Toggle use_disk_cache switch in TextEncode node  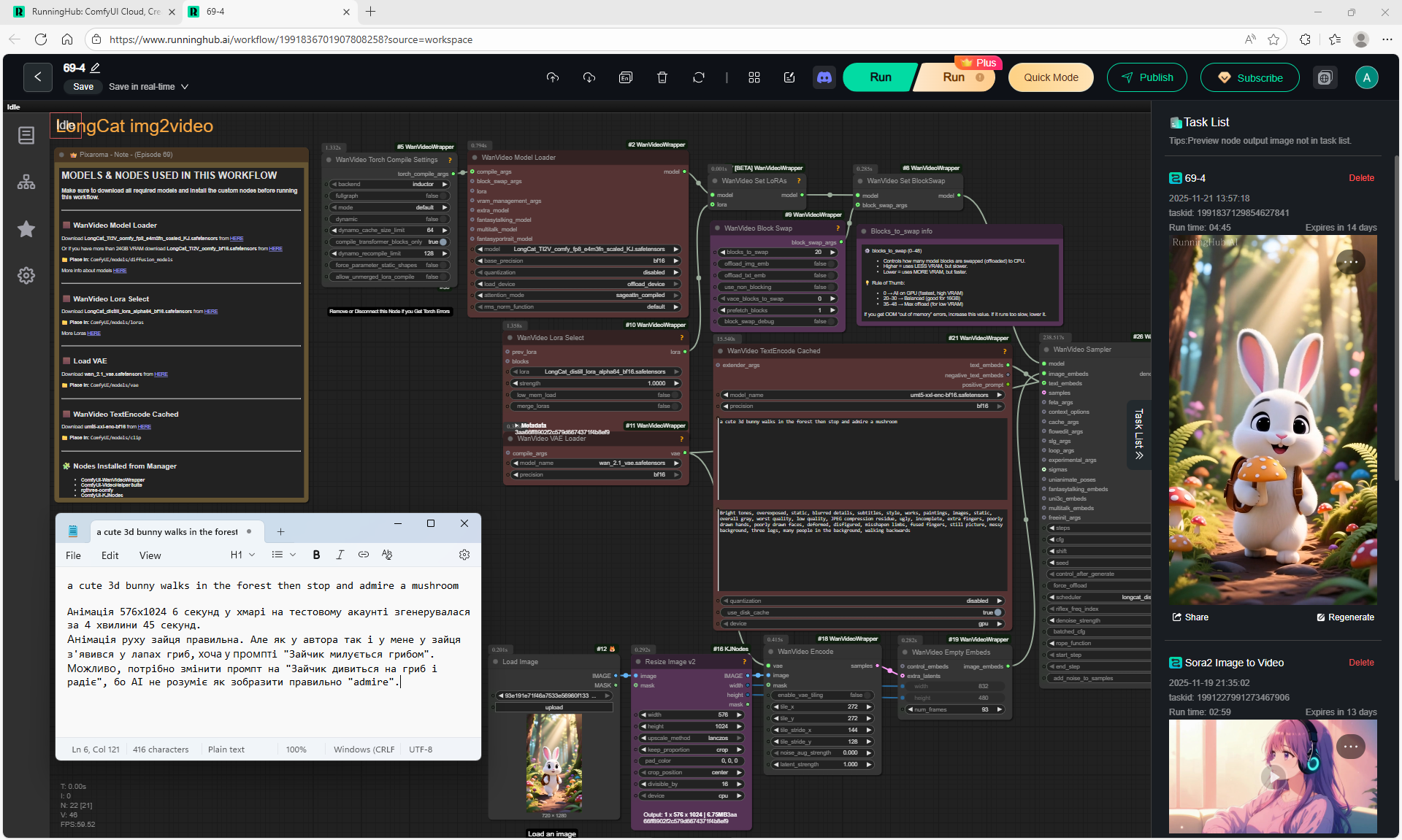coord(997,612)
